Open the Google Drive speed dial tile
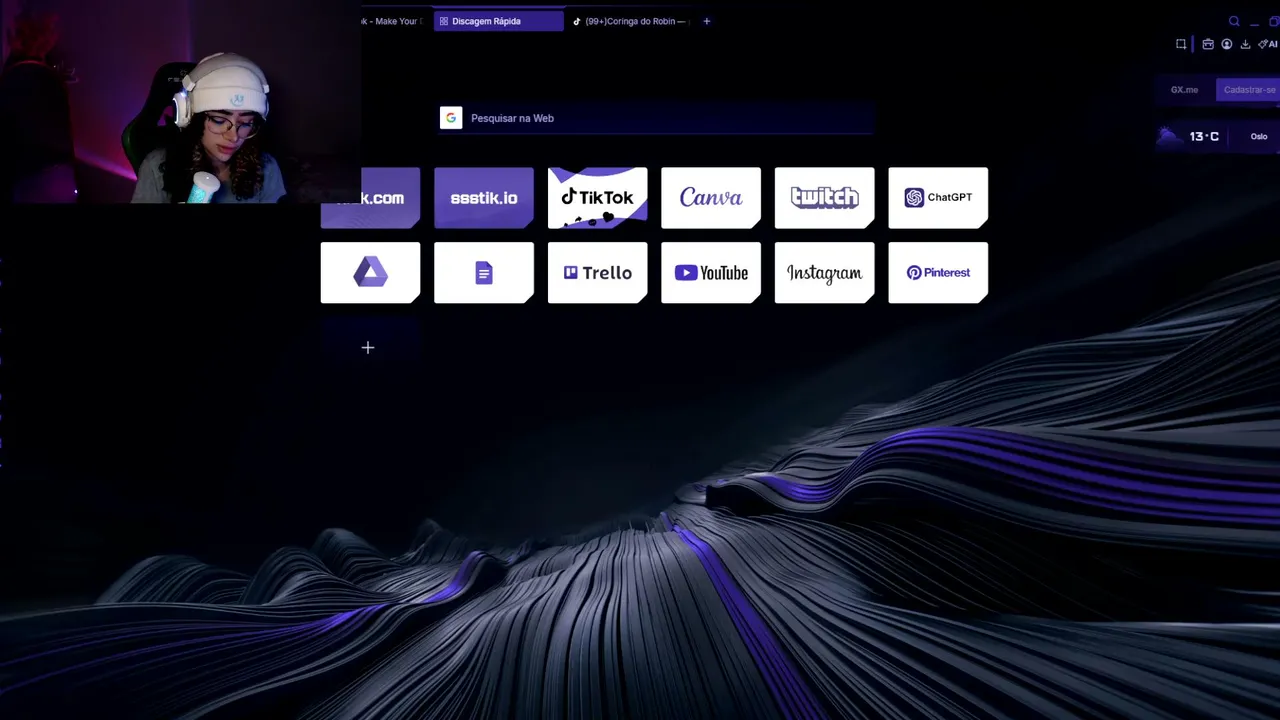The width and height of the screenshot is (1280, 720). click(370, 273)
